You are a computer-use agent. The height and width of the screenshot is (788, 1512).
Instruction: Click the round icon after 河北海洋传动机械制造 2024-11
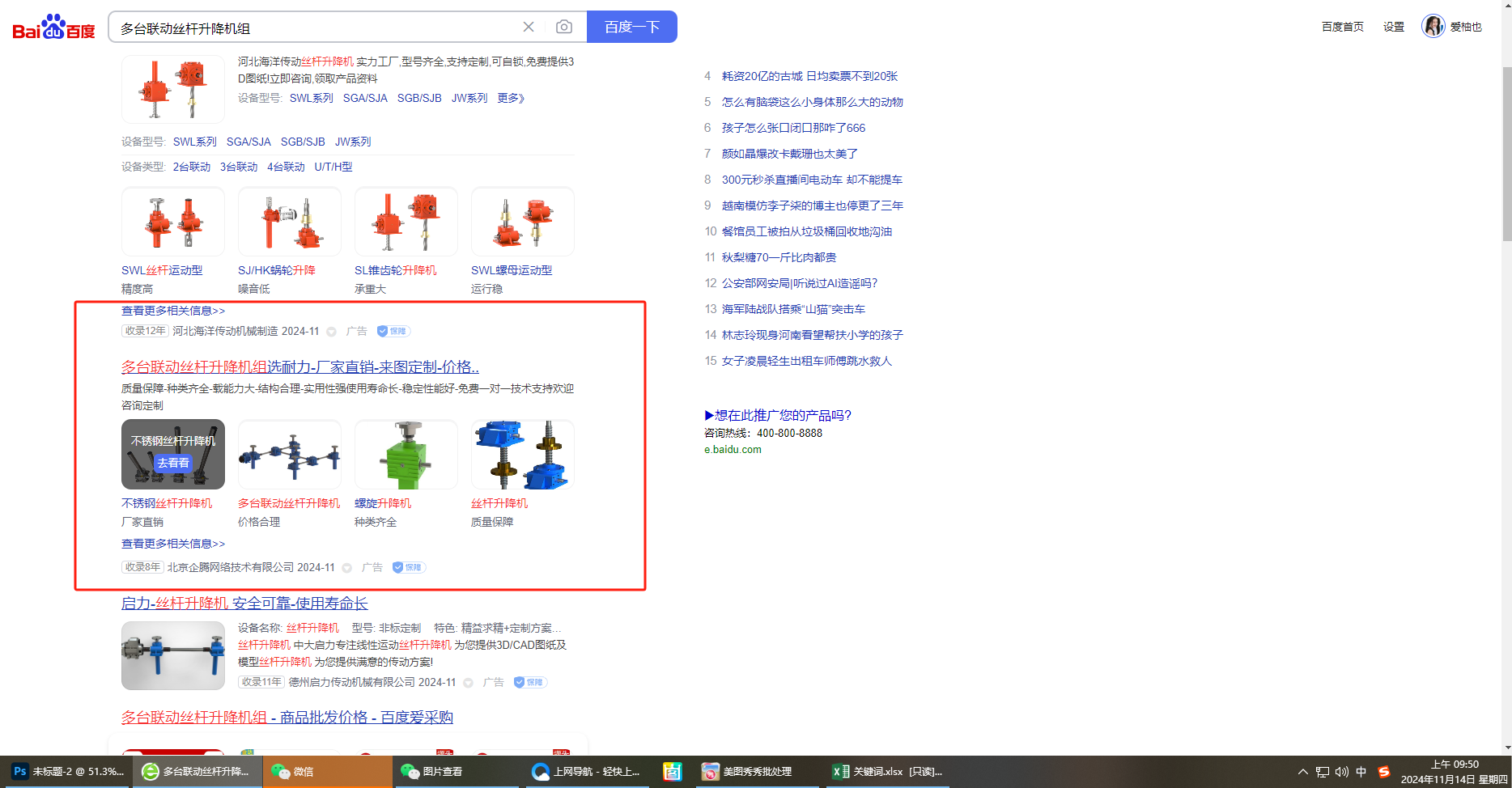[332, 332]
